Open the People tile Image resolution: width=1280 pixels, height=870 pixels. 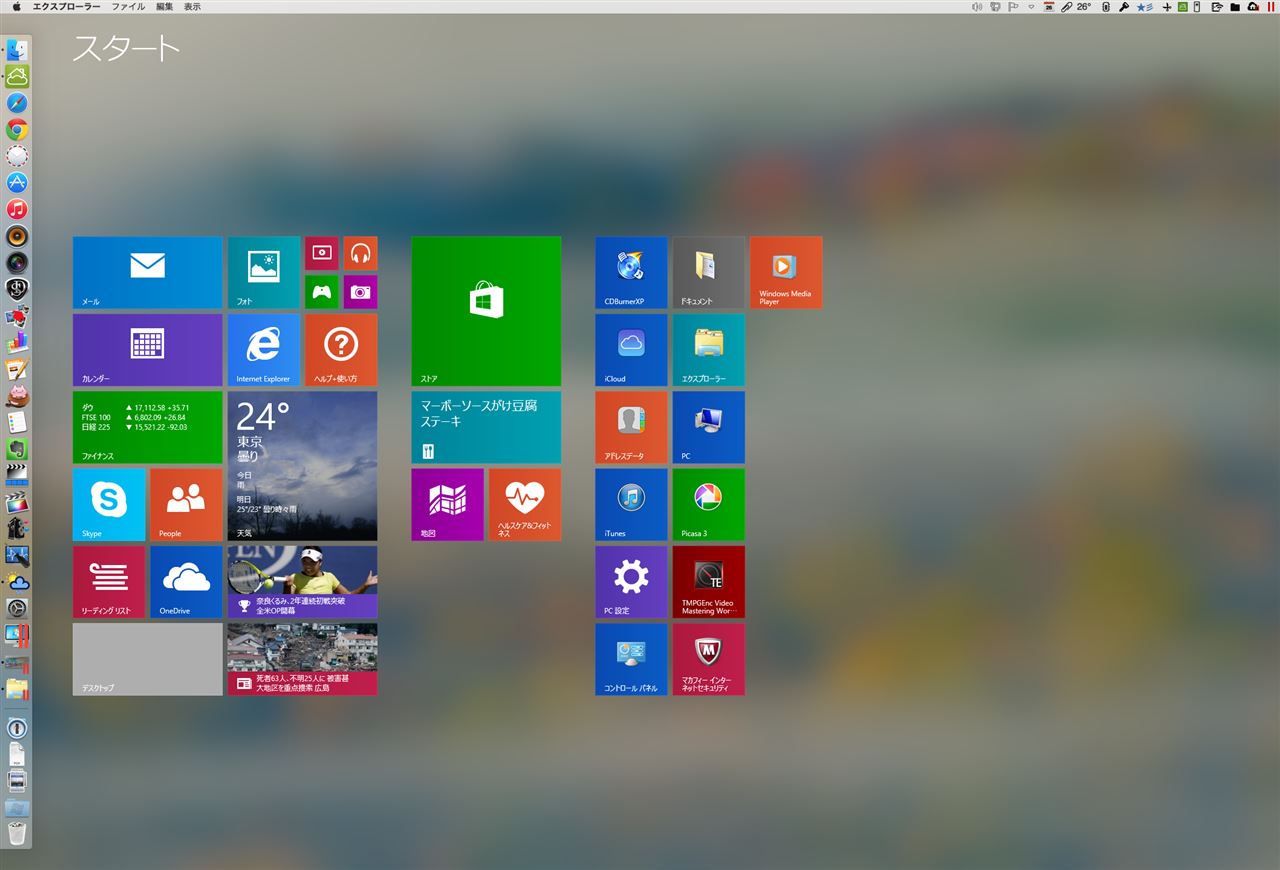click(x=186, y=505)
